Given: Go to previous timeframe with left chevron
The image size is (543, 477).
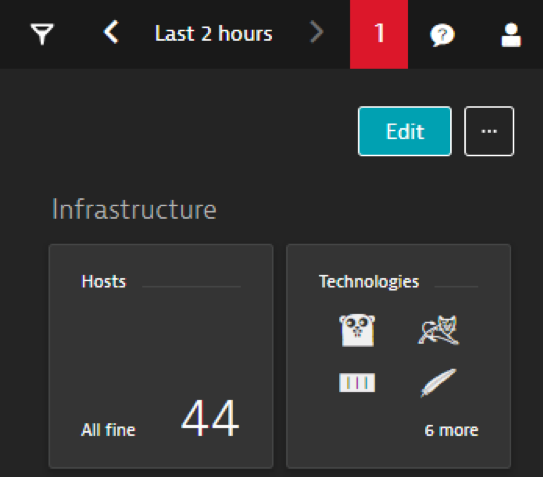Looking at the screenshot, I should (111, 32).
